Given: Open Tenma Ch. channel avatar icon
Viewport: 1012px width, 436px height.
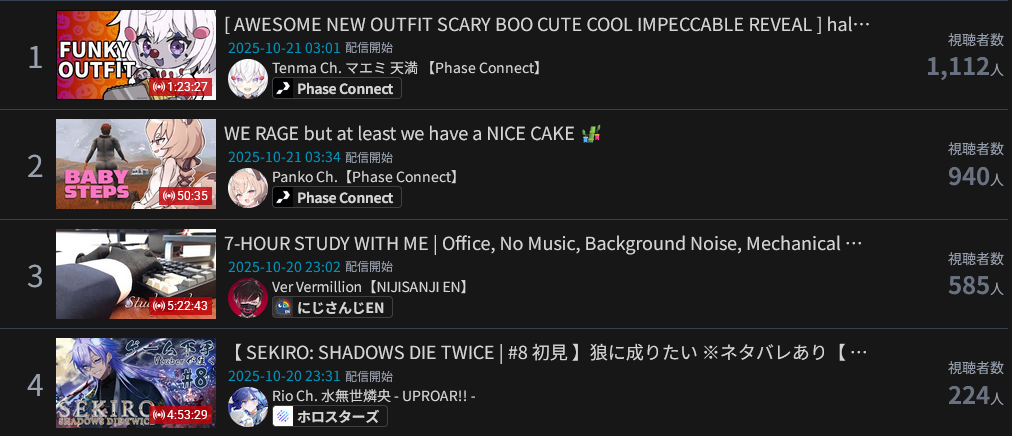Looking at the screenshot, I should pos(248,79).
